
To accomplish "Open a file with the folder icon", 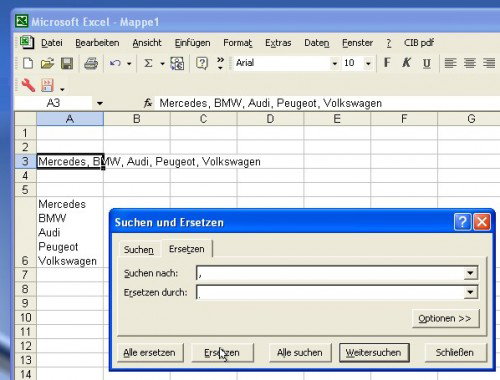I will [47, 63].
